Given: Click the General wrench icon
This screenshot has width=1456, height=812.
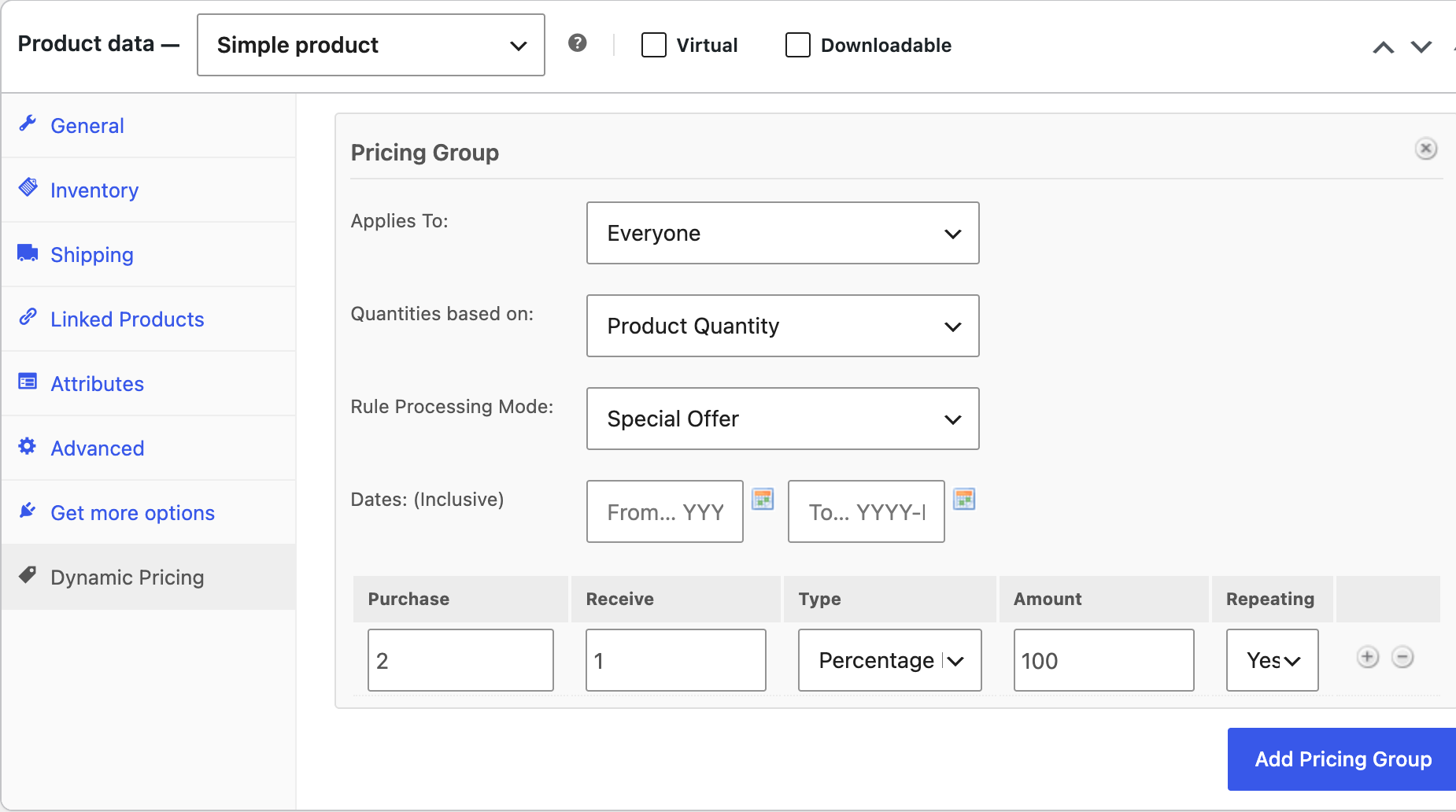Looking at the screenshot, I should pyautogui.click(x=28, y=124).
